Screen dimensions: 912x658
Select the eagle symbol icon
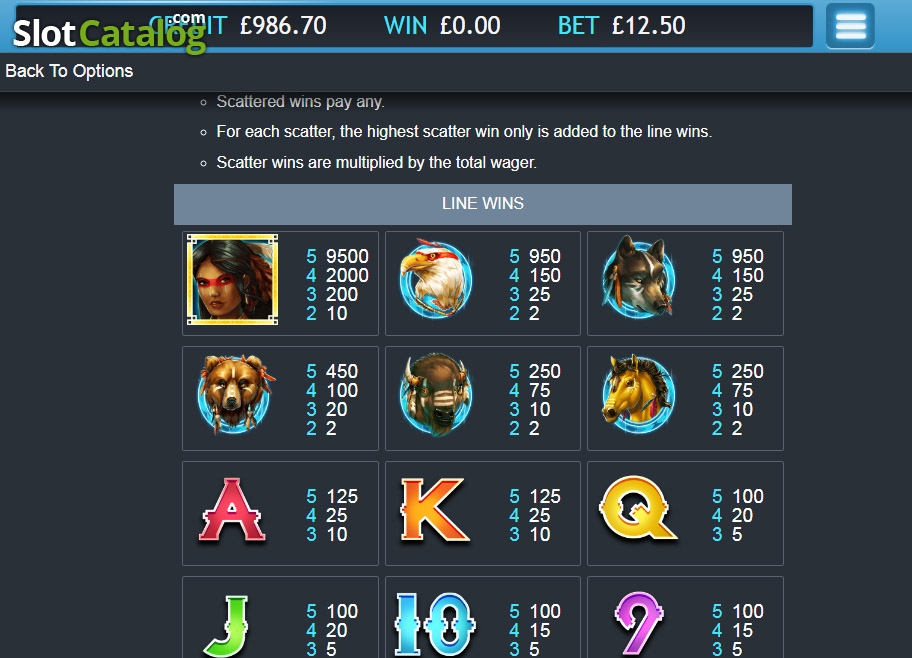436,279
